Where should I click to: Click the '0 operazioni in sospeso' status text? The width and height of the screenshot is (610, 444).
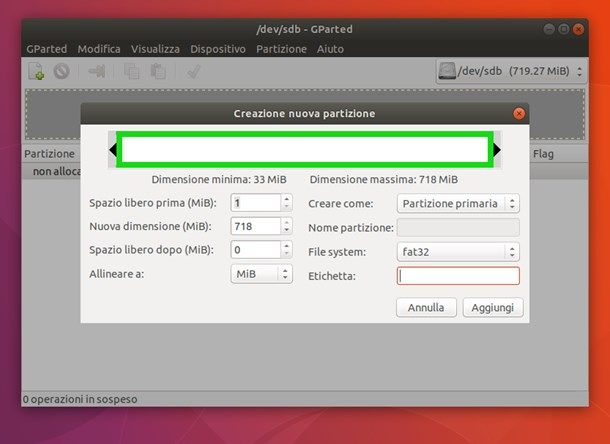[x=80, y=399]
